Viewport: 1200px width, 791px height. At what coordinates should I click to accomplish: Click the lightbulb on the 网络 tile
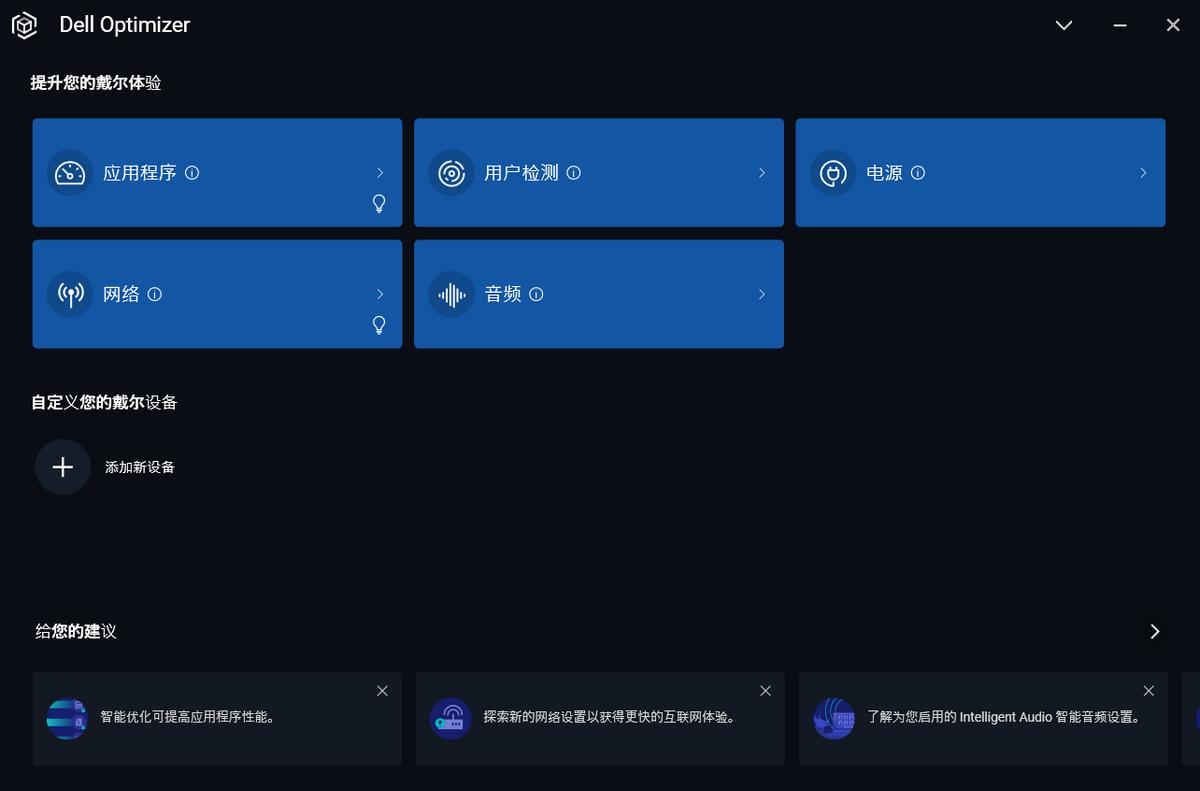379,325
